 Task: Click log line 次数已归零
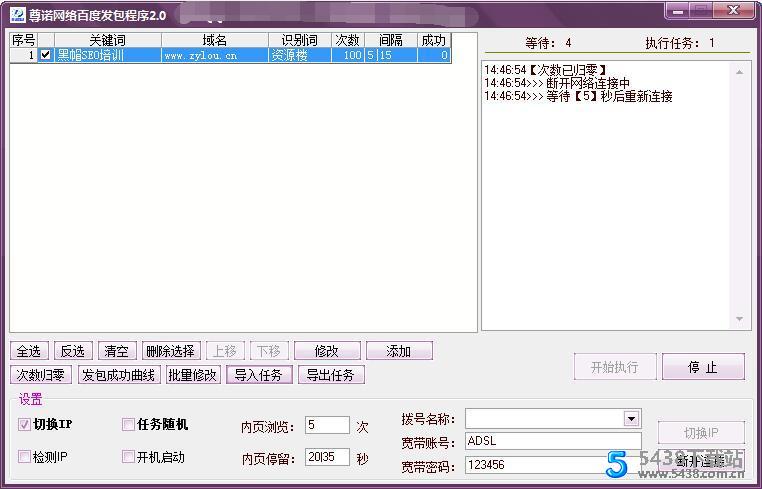coord(545,70)
